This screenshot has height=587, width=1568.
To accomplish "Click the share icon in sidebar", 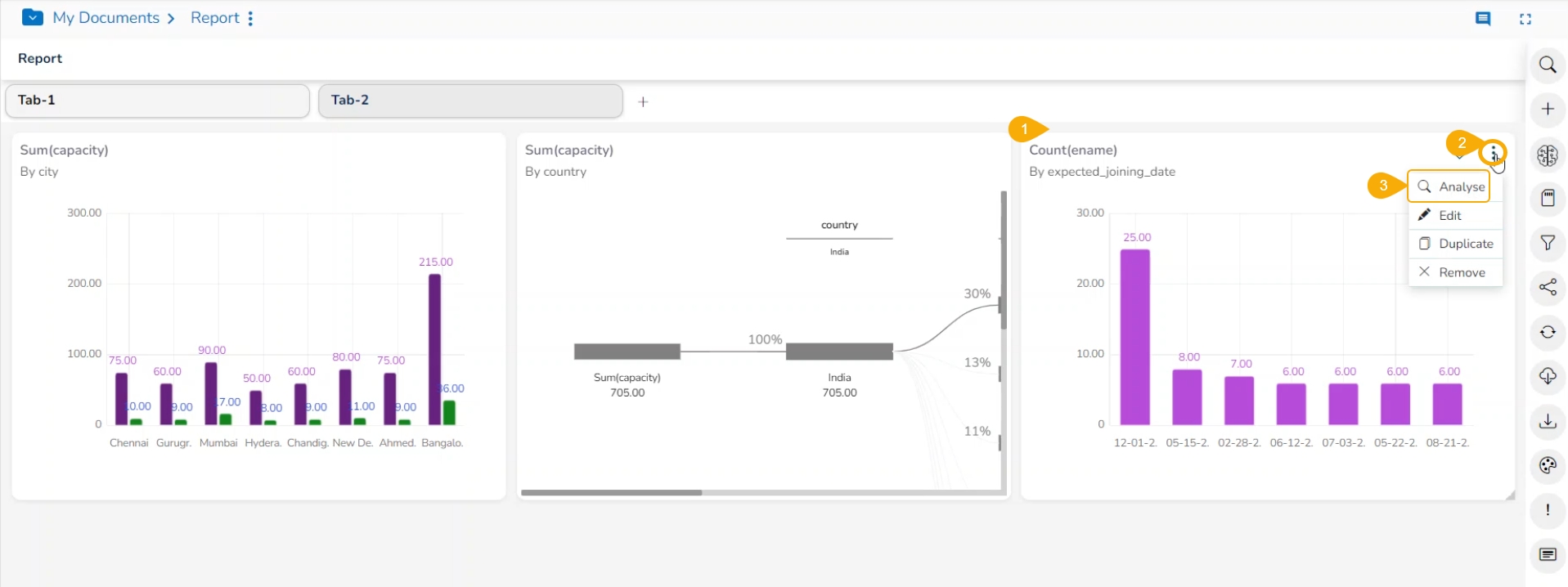I will click(1547, 287).
